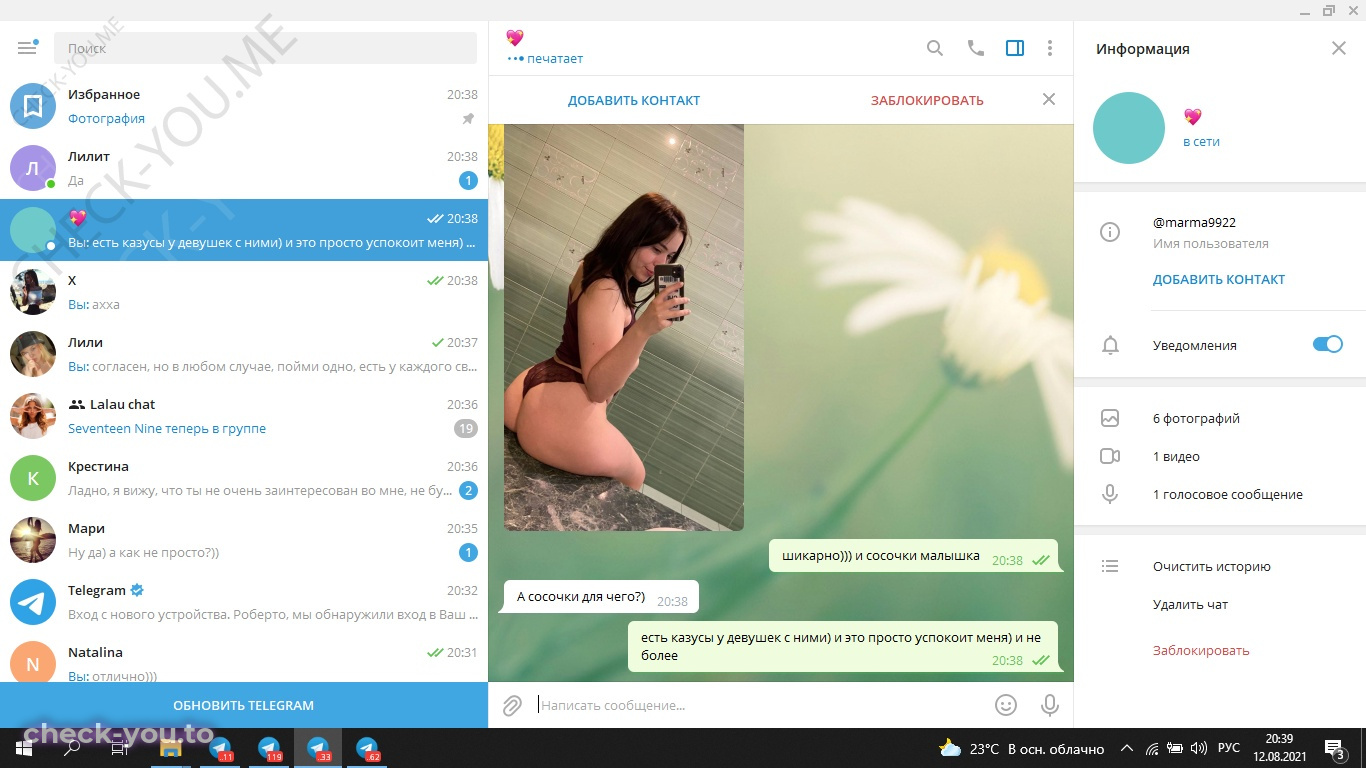Focus the Написать сообщение input
The image size is (1366, 768).
(760, 705)
